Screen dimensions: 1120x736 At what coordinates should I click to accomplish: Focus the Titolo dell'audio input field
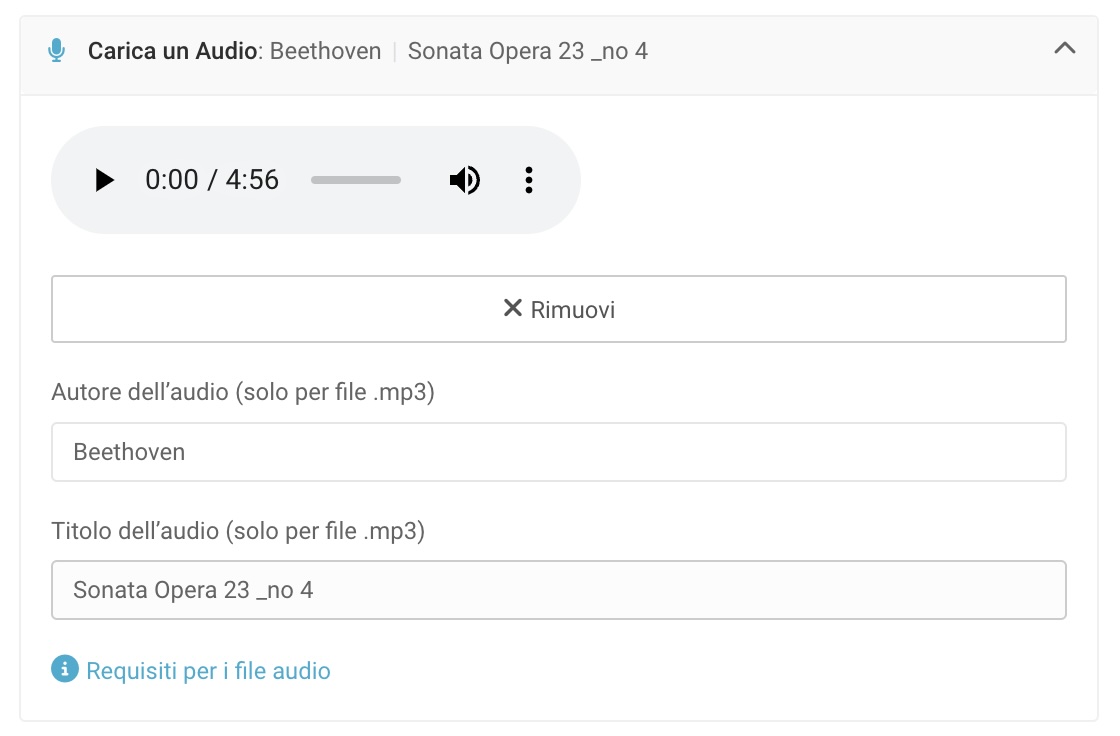point(558,590)
